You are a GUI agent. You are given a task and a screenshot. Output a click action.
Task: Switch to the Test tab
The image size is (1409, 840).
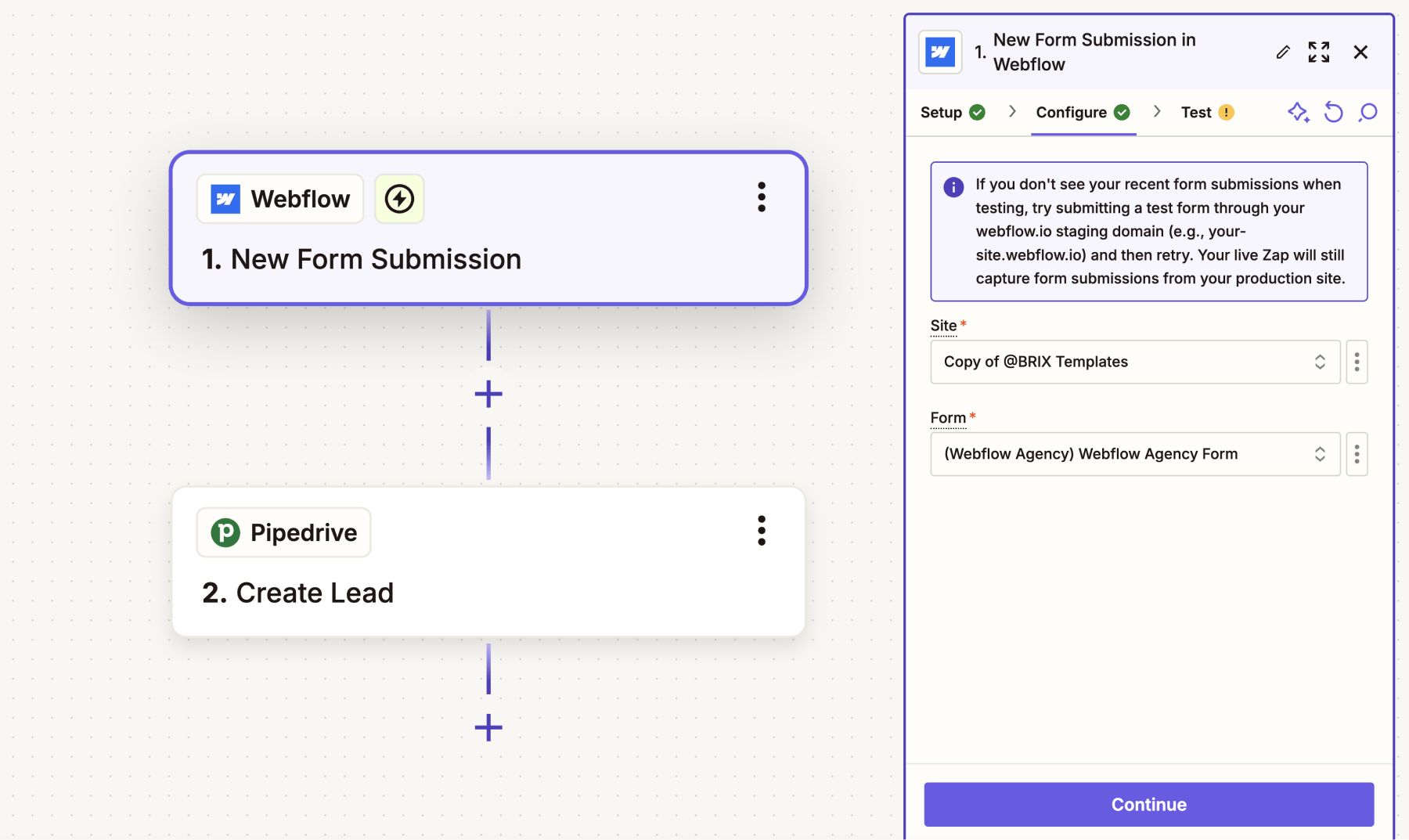[x=1207, y=113]
